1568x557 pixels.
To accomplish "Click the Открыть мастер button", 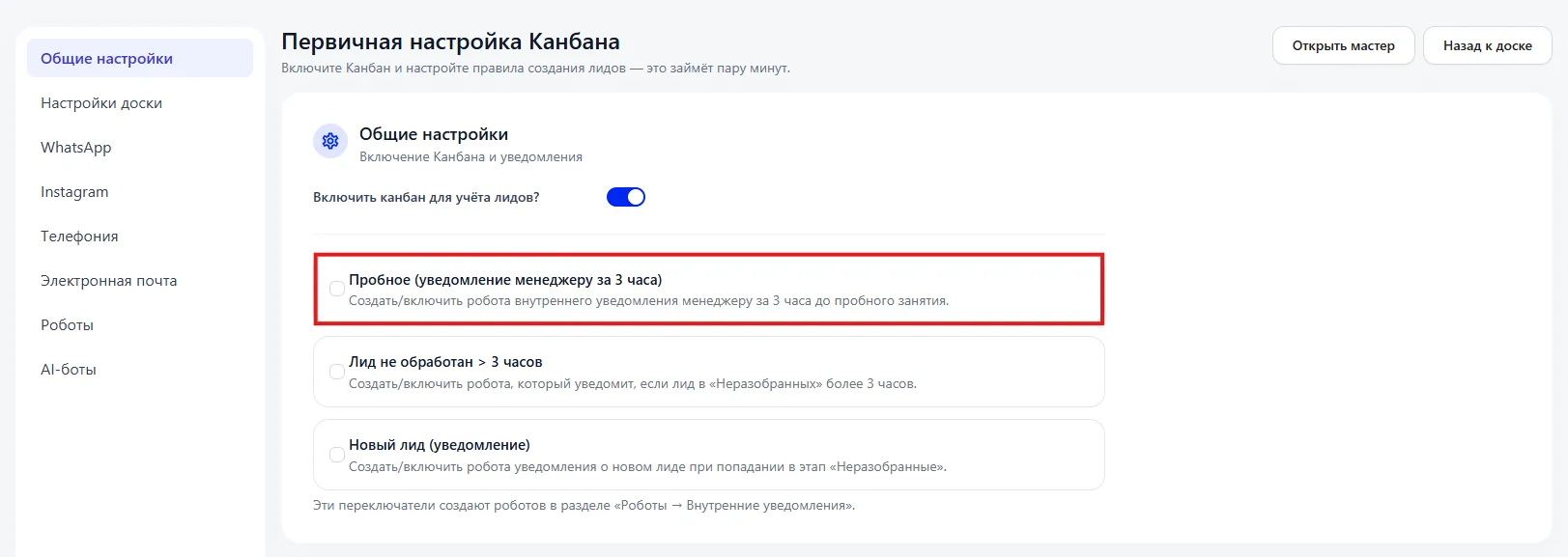I will 1344,45.
